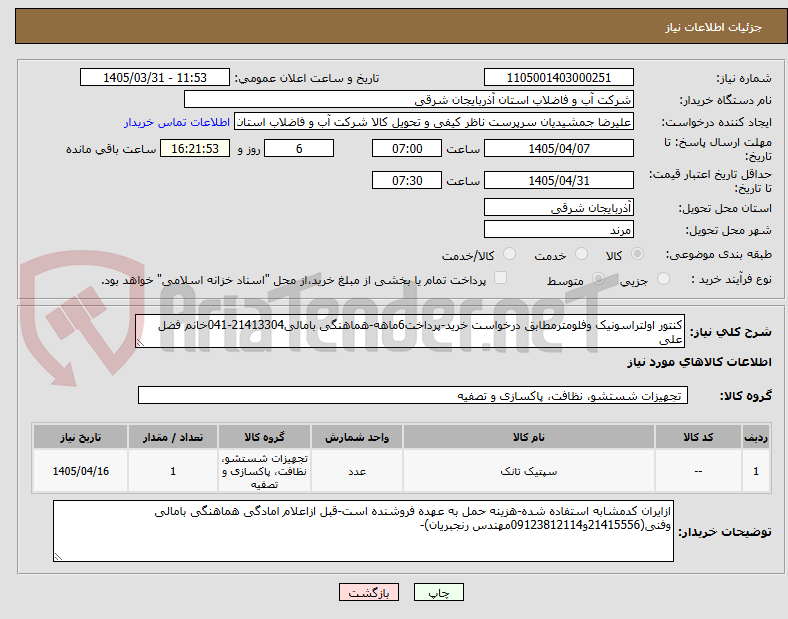
Task: Click the buyer notes textarea
Action: (363, 531)
